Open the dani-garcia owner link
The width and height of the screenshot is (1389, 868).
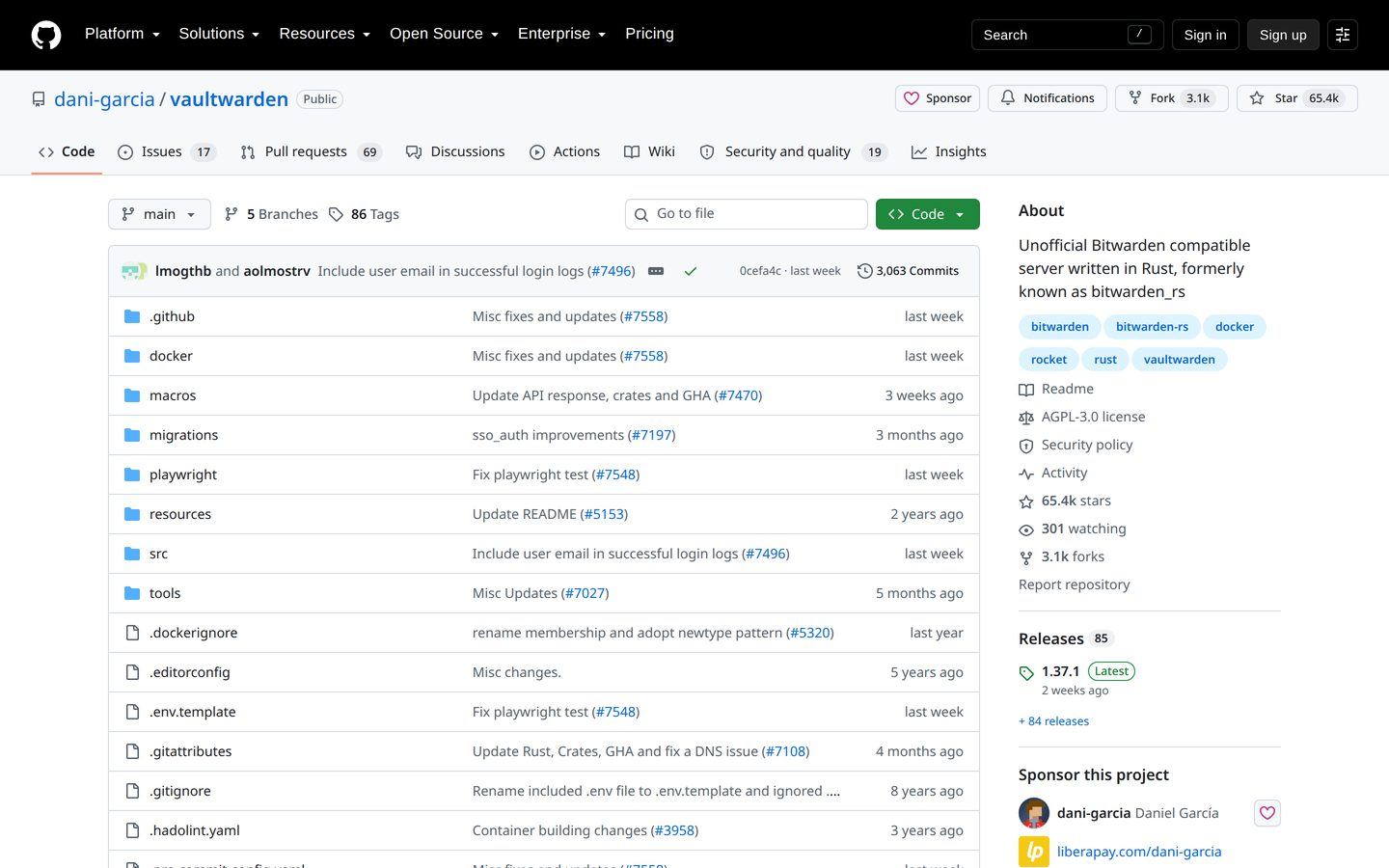click(x=104, y=99)
